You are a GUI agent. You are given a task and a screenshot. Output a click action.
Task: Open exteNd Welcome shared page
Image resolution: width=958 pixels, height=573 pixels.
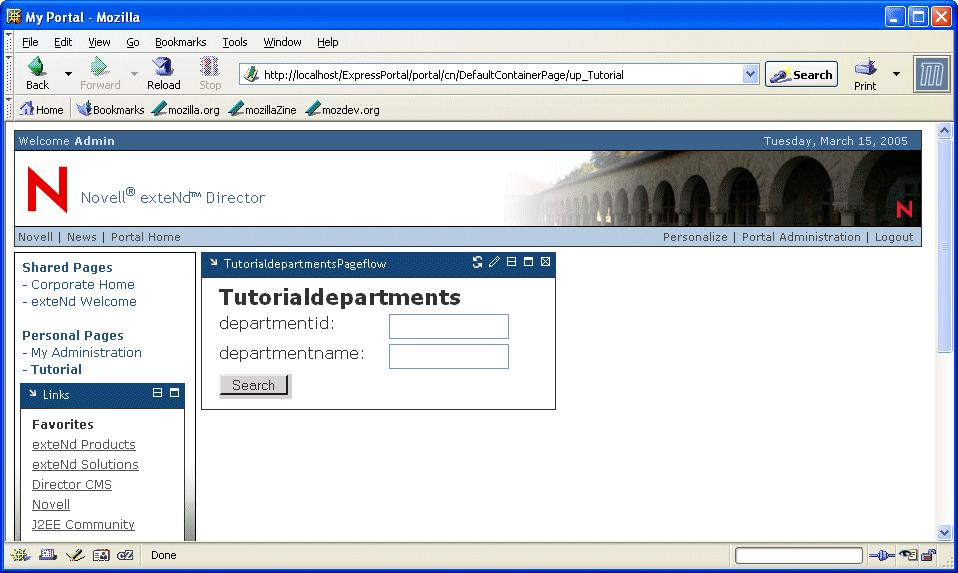(84, 302)
